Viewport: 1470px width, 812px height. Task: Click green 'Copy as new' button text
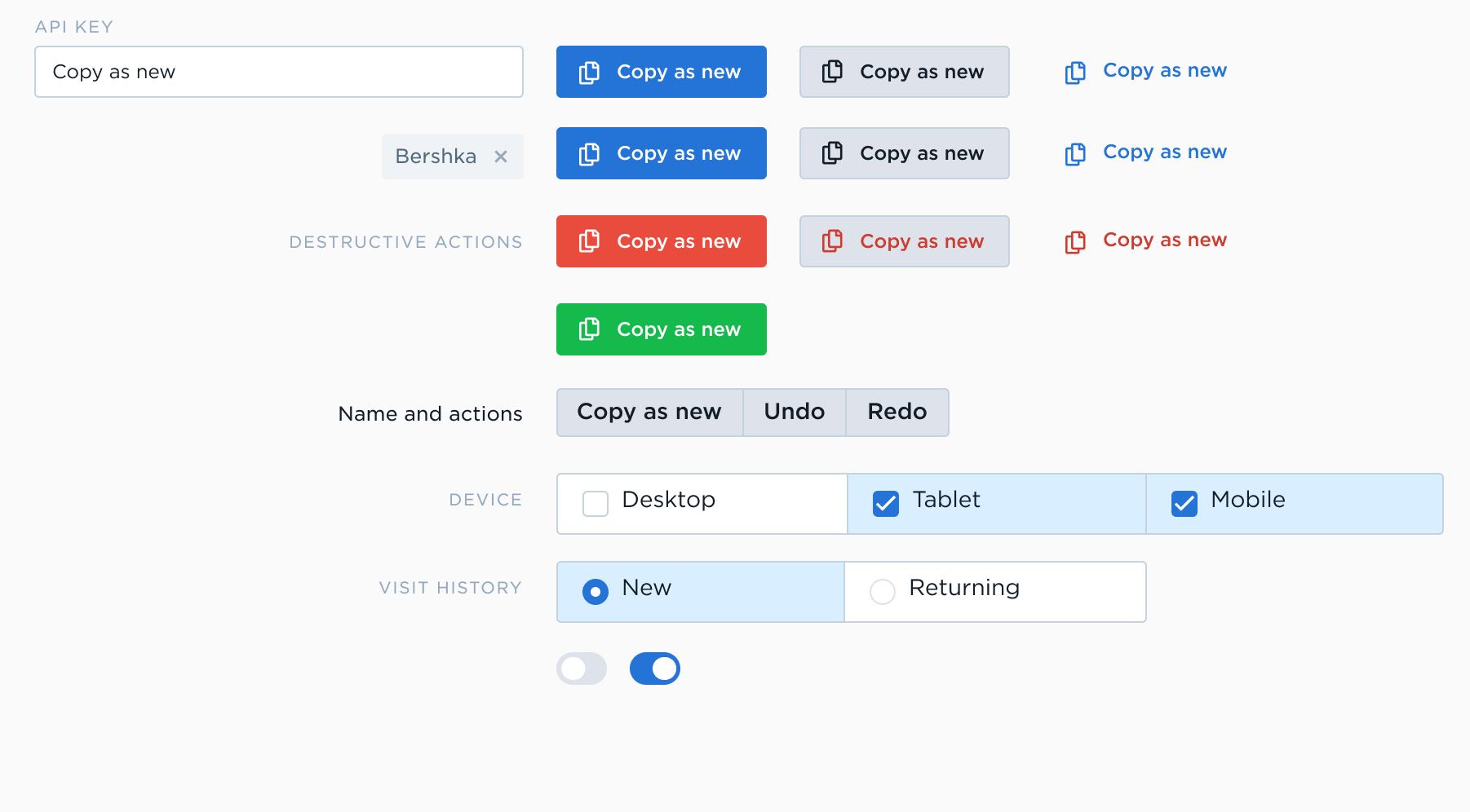pos(679,329)
